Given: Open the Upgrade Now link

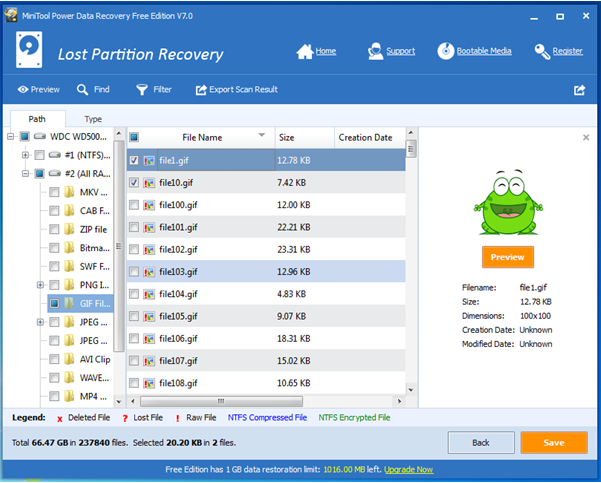Looking at the screenshot, I should pyautogui.click(x=409, y=470).
